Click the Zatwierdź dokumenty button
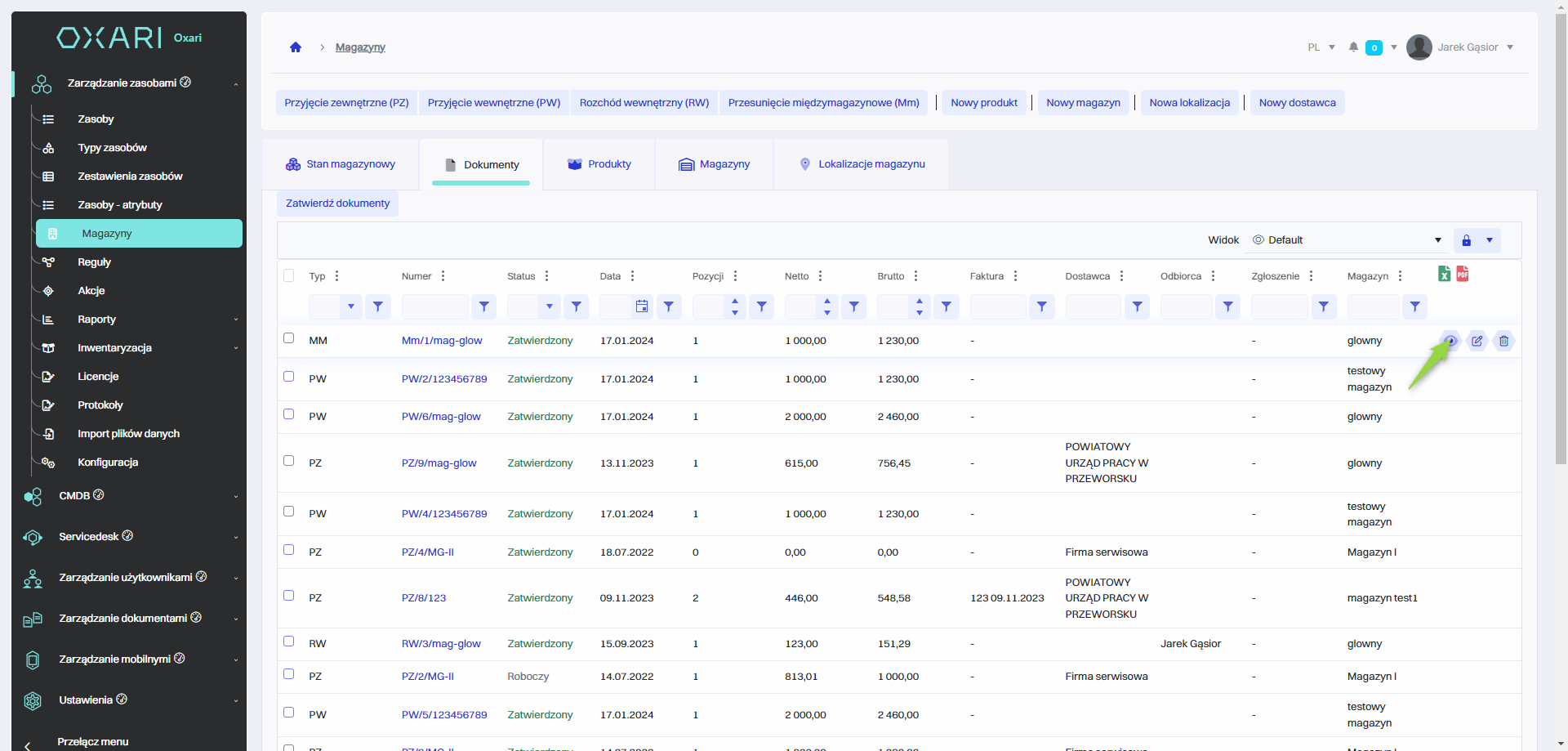 pyautogui.click(x=337, y=203)
